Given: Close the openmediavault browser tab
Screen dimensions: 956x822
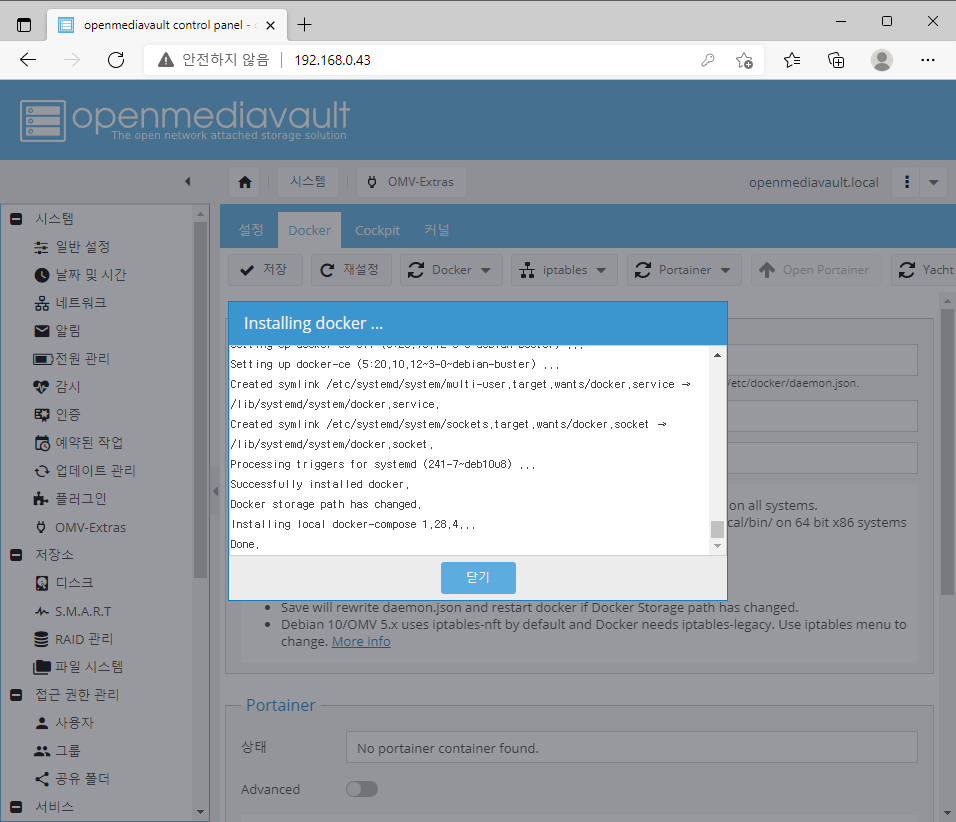Looking at the screenshot, I should (270, 25).
